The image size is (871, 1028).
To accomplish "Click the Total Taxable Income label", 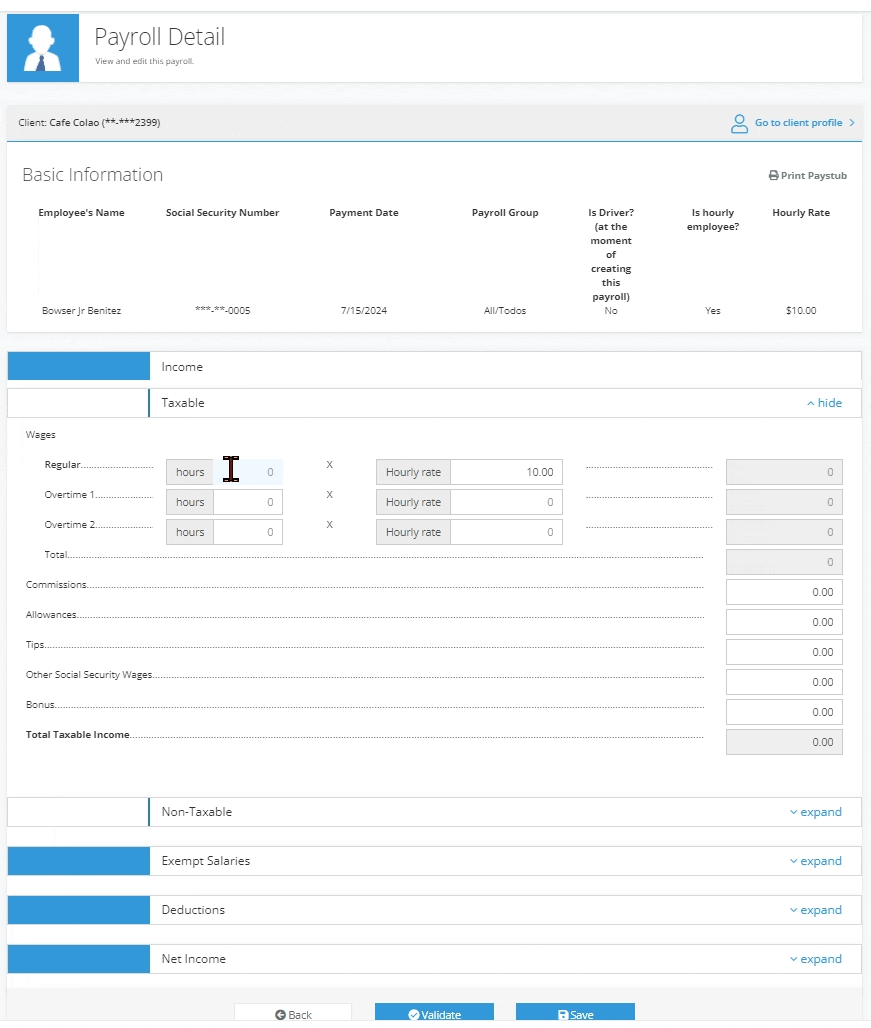I will click(x=77, y=735).
